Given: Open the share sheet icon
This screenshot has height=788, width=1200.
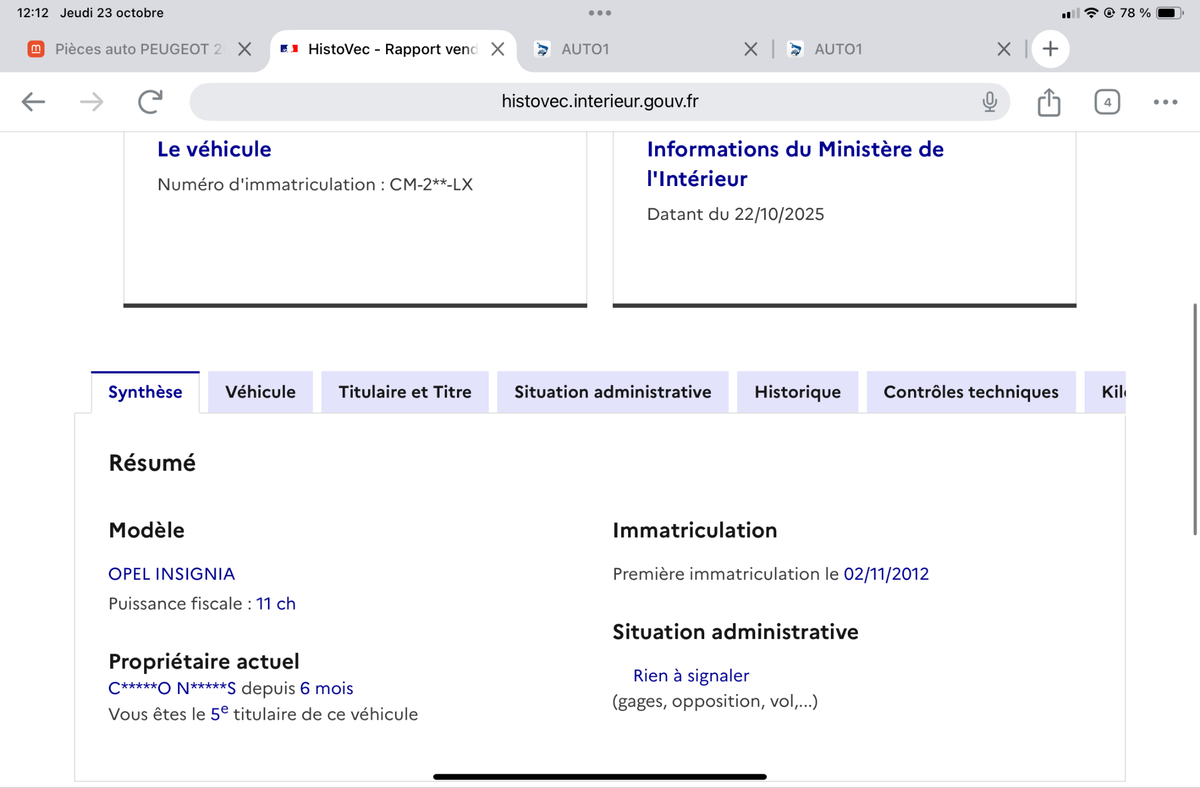Looking at the screenshot, I should 1048,101.
